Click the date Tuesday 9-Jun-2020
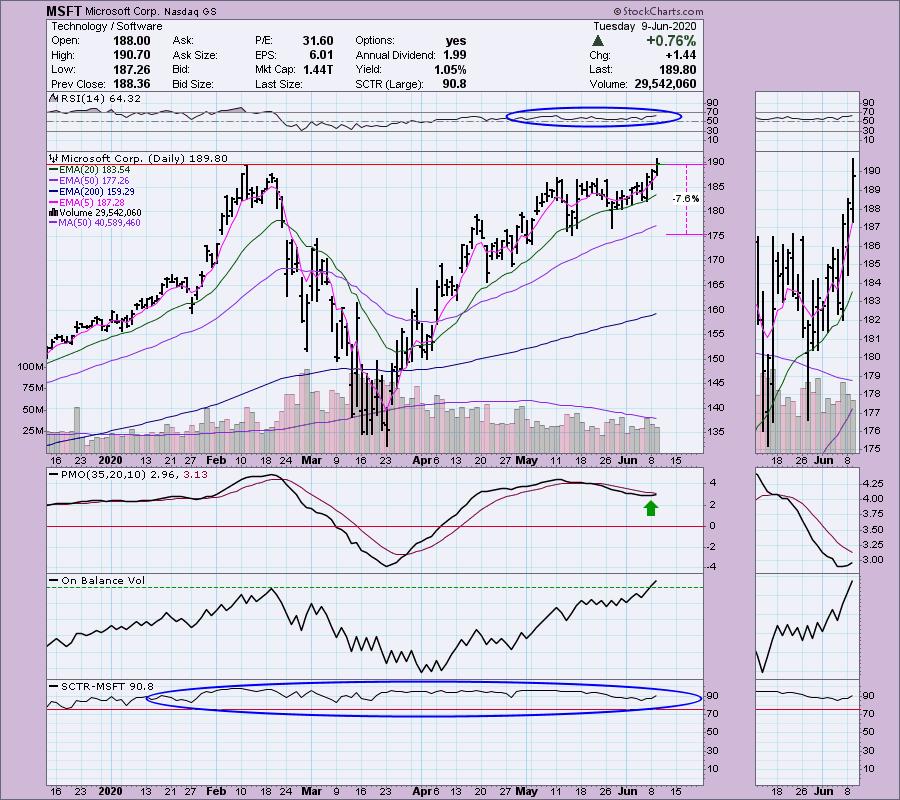 645,26
